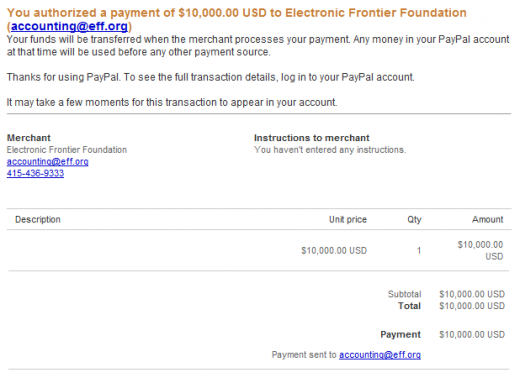520x383 pixels.
Task: Click the $10,000.00 USD unit price value
Action: (x=334, y=251)
